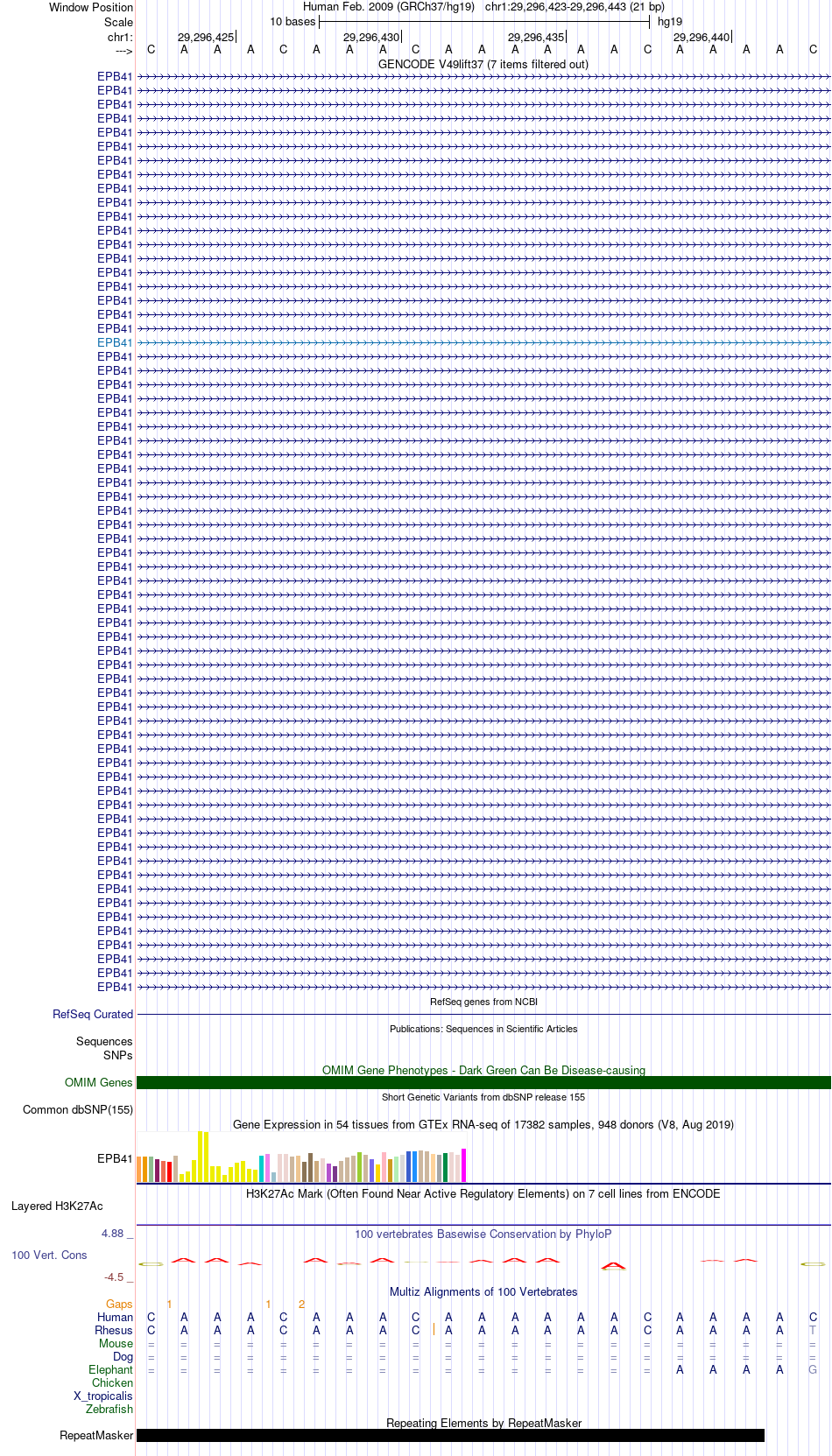
Task: Click the T base in the Rhesus row
Action: (813, 1330)
